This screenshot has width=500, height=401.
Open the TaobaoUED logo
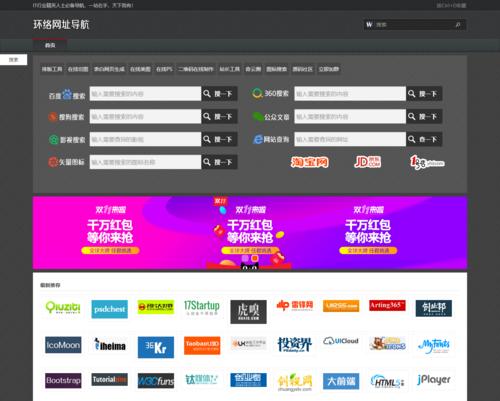(202, 345)
